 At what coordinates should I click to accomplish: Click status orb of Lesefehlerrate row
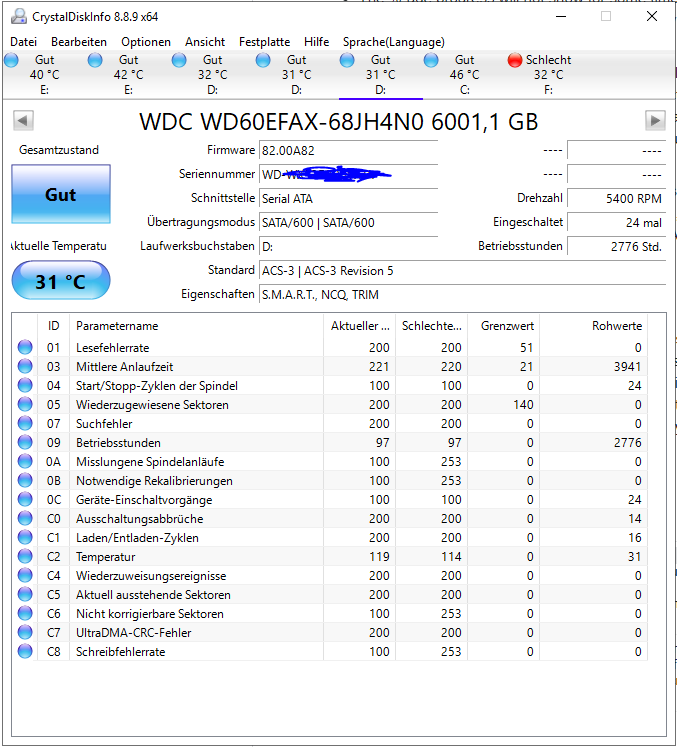(x=25, y=347)
